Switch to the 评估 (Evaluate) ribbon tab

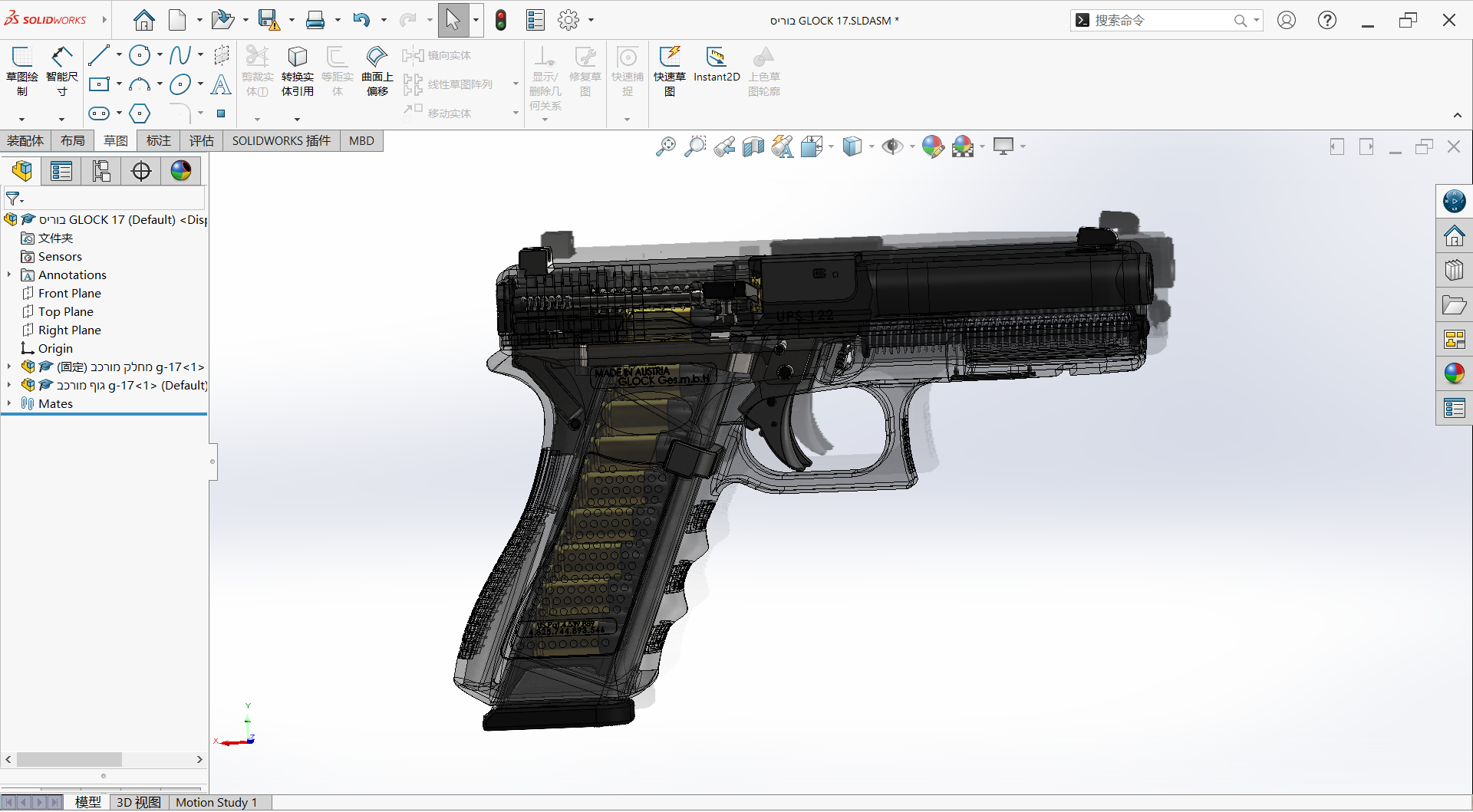click(x=202, y=140)
